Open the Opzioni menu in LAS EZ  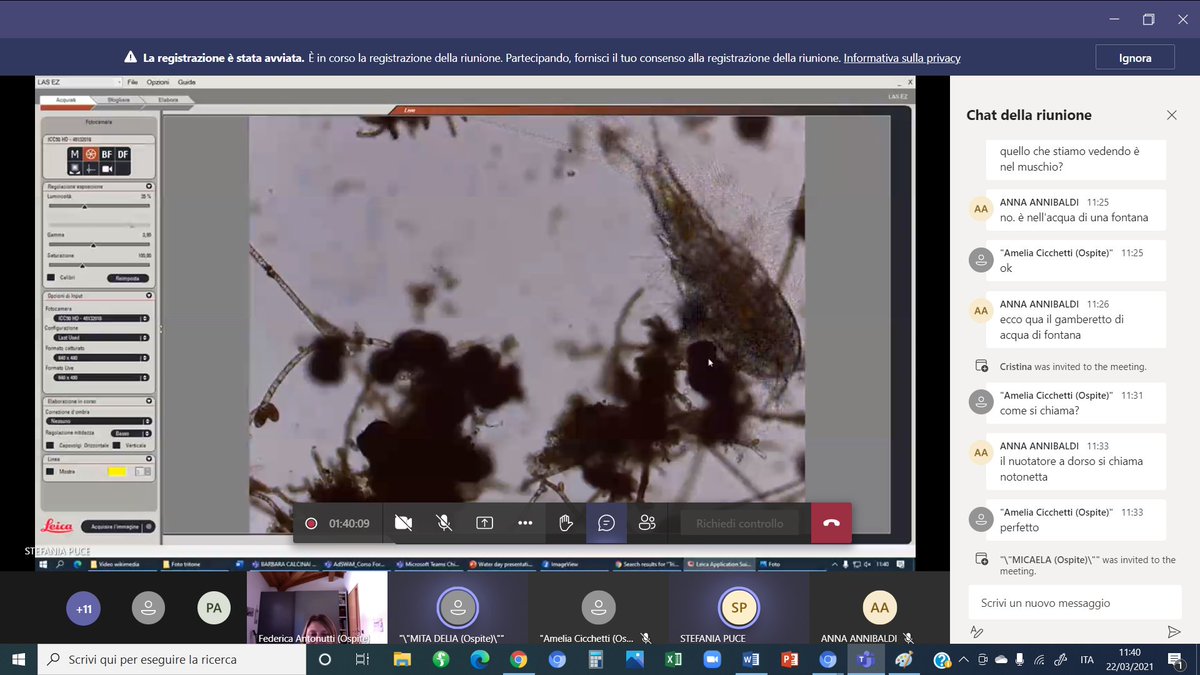(158, 82)
